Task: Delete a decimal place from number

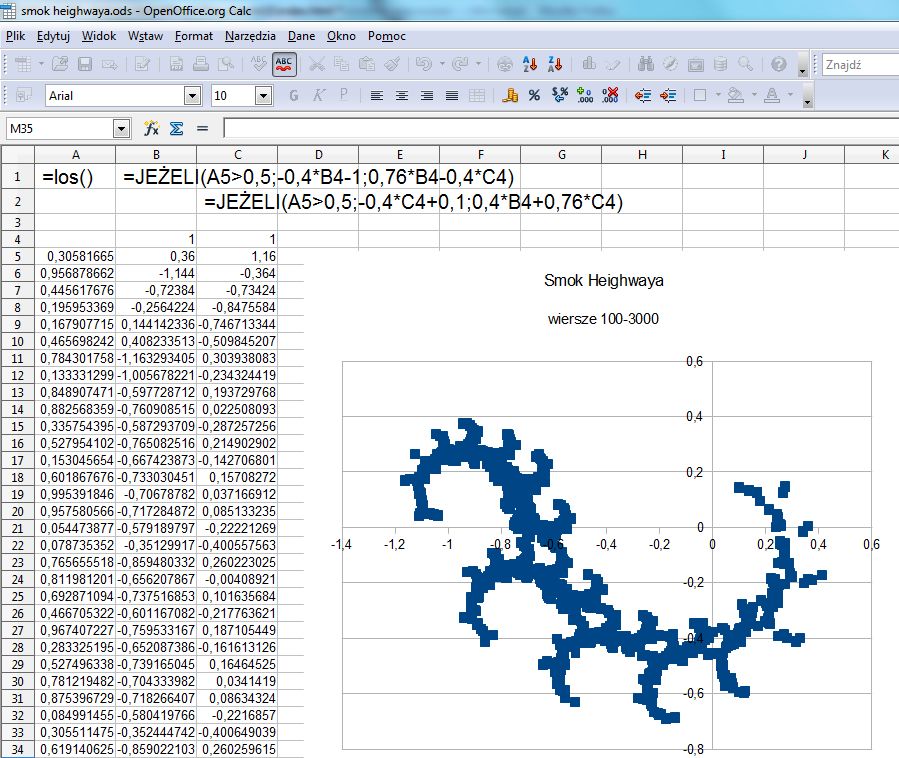Action: (611, 96)
